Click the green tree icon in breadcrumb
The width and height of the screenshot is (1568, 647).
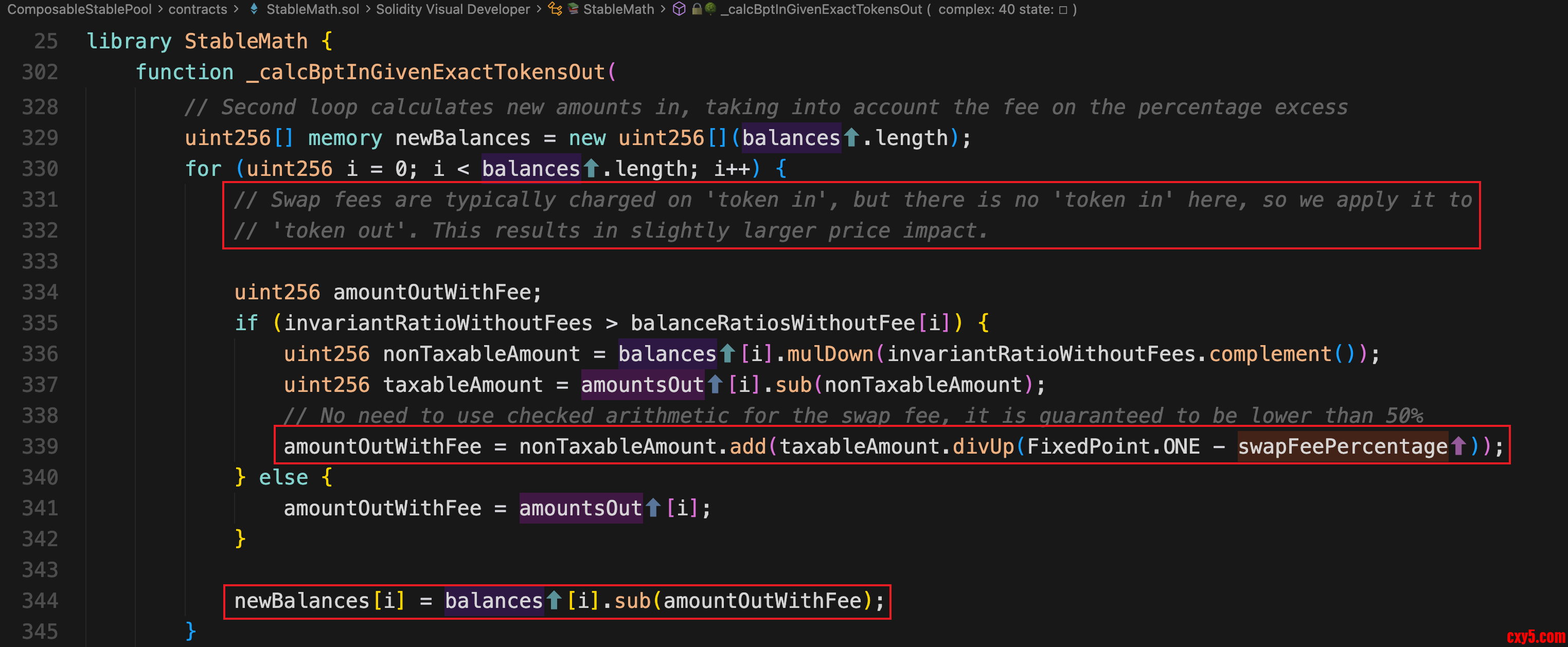(x=710, y=9)
